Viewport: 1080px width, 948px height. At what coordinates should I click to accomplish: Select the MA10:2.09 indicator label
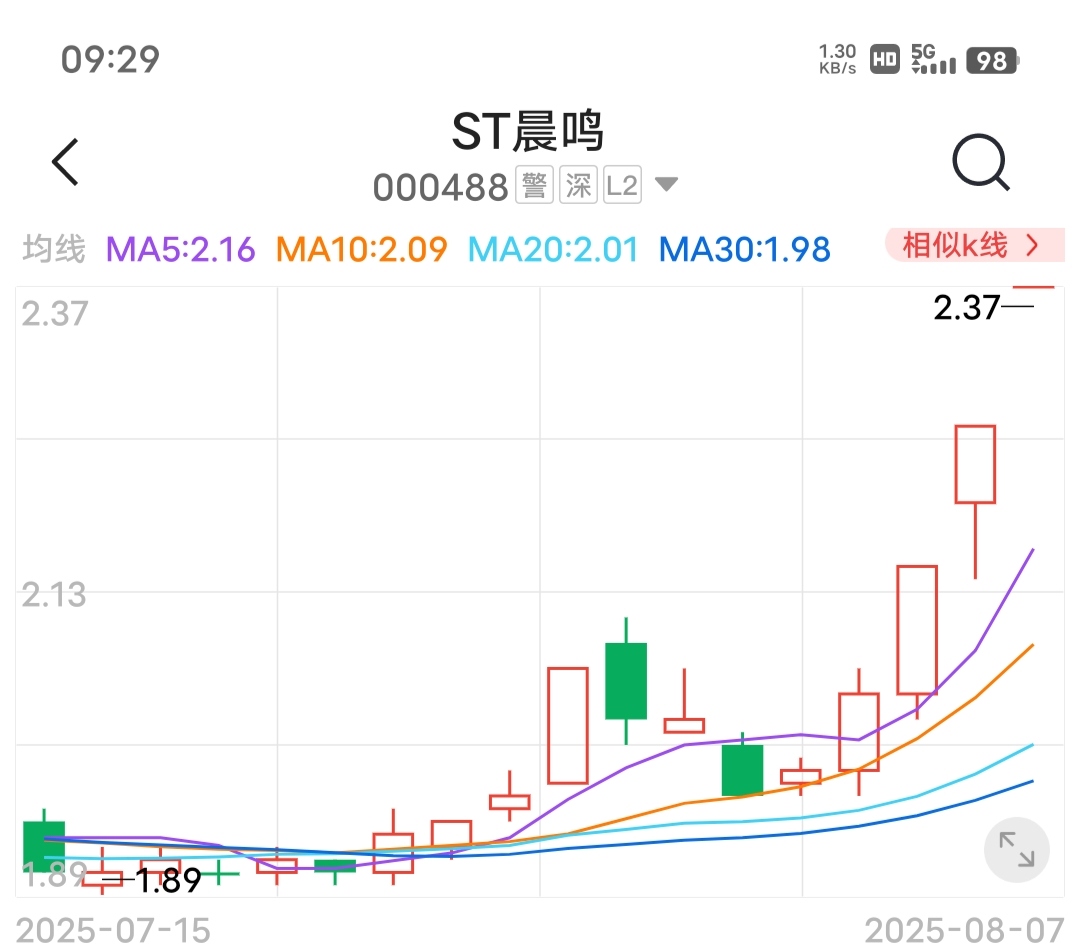click(362, 249)
